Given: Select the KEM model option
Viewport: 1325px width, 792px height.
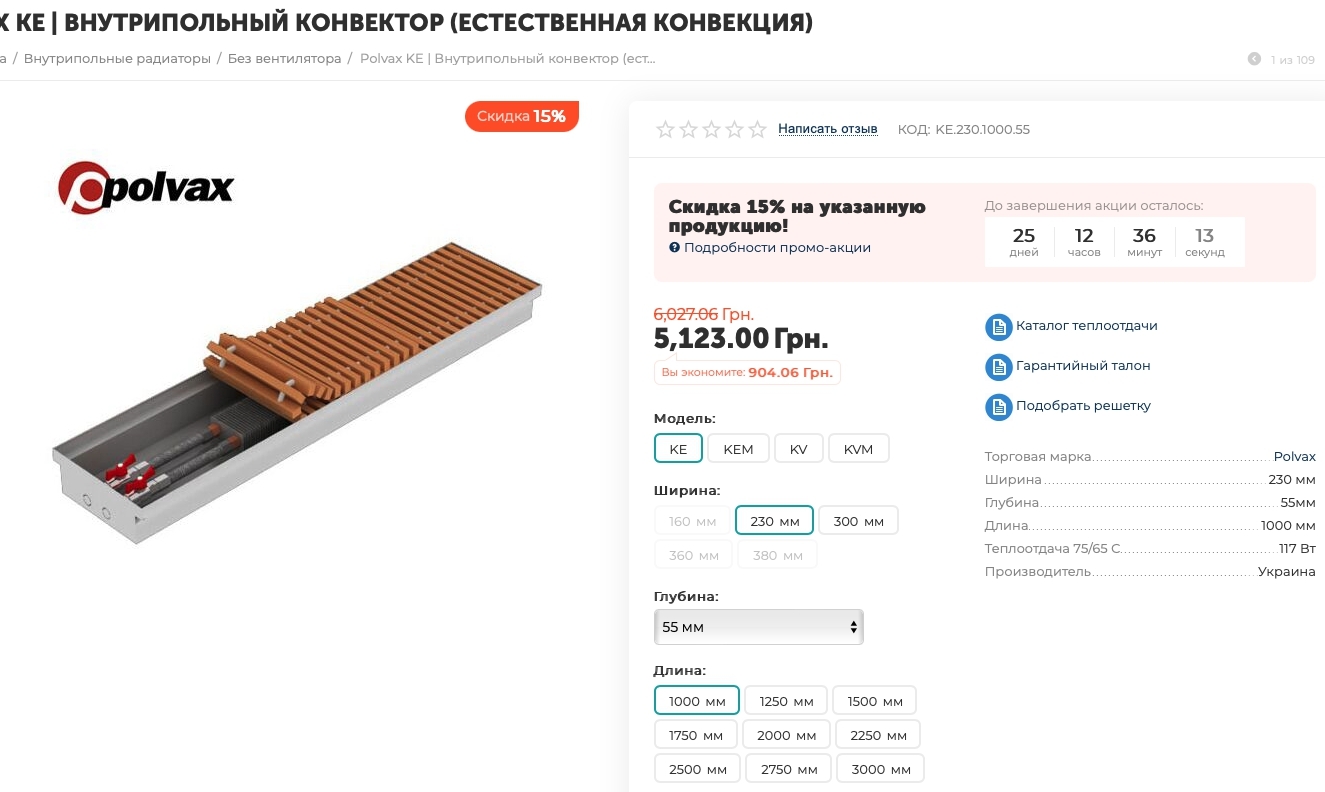Looking at the screenshot, I should point(738,449).
